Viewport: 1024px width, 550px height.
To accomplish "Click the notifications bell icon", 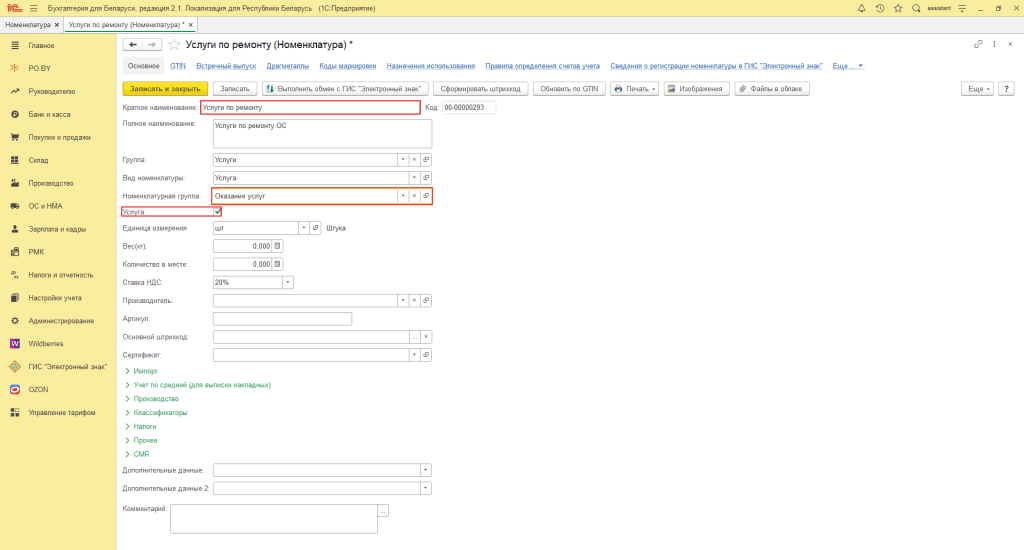I will click(x=862, y=8).
